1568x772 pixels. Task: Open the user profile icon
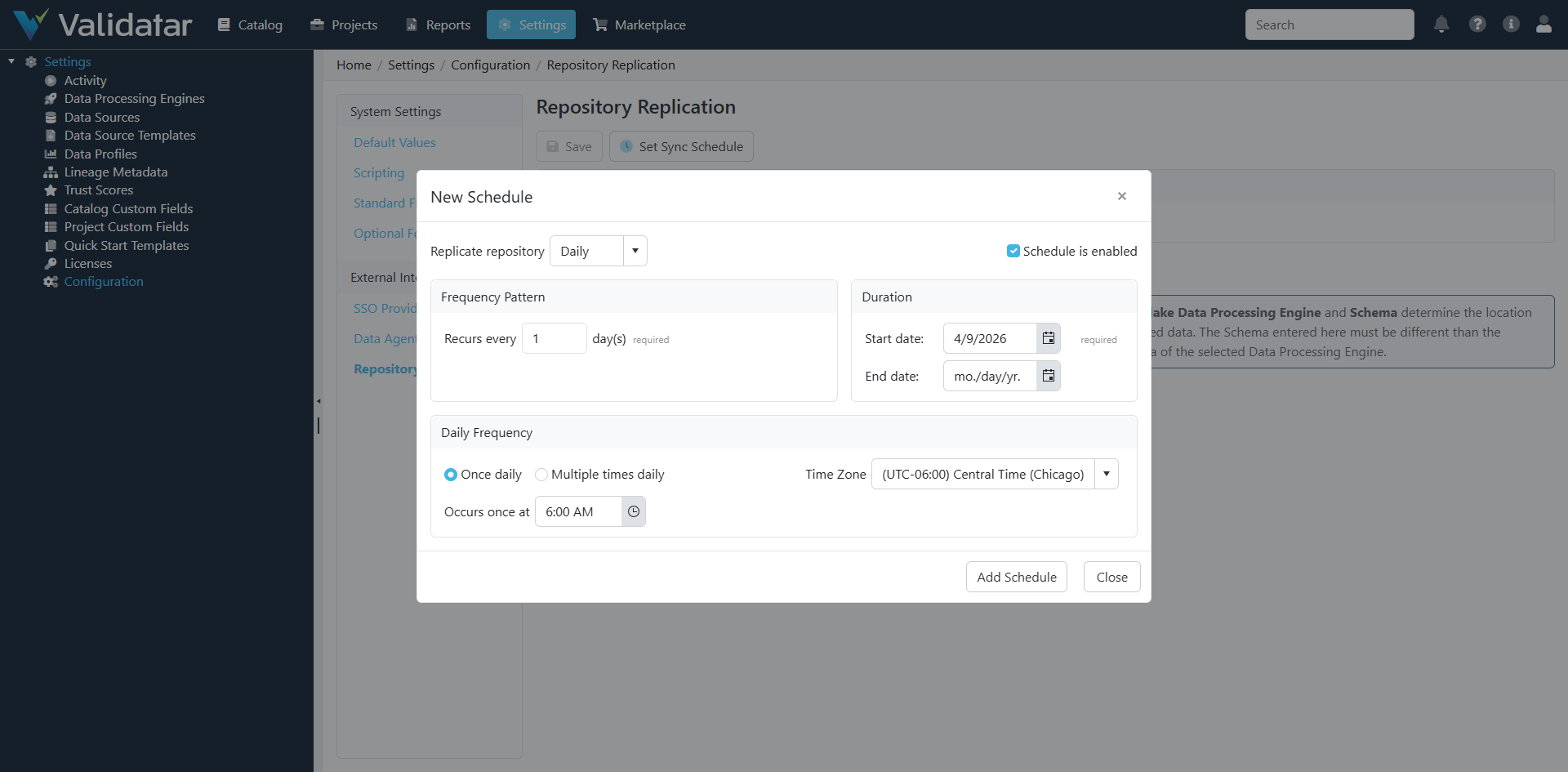[x=1543, y=25]
